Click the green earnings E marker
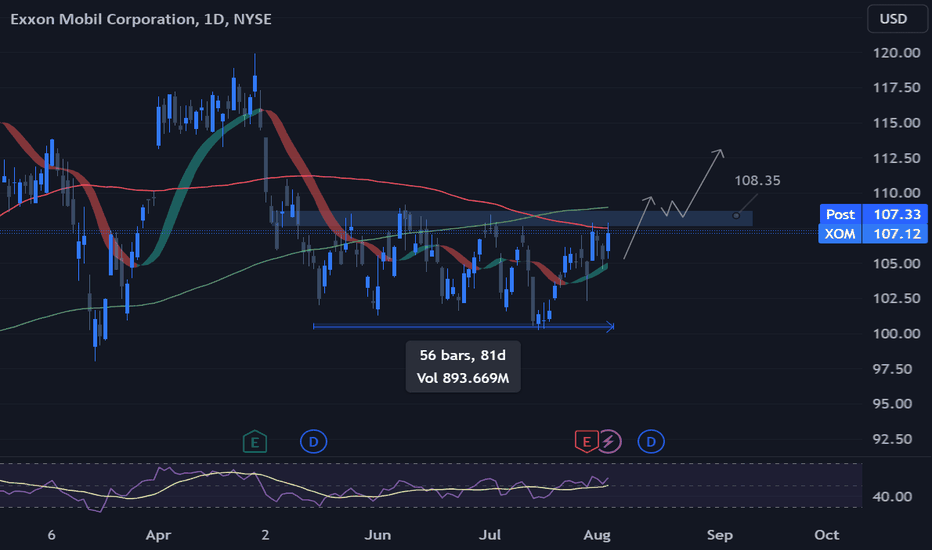932x550 pixels. tap(254, 442)
